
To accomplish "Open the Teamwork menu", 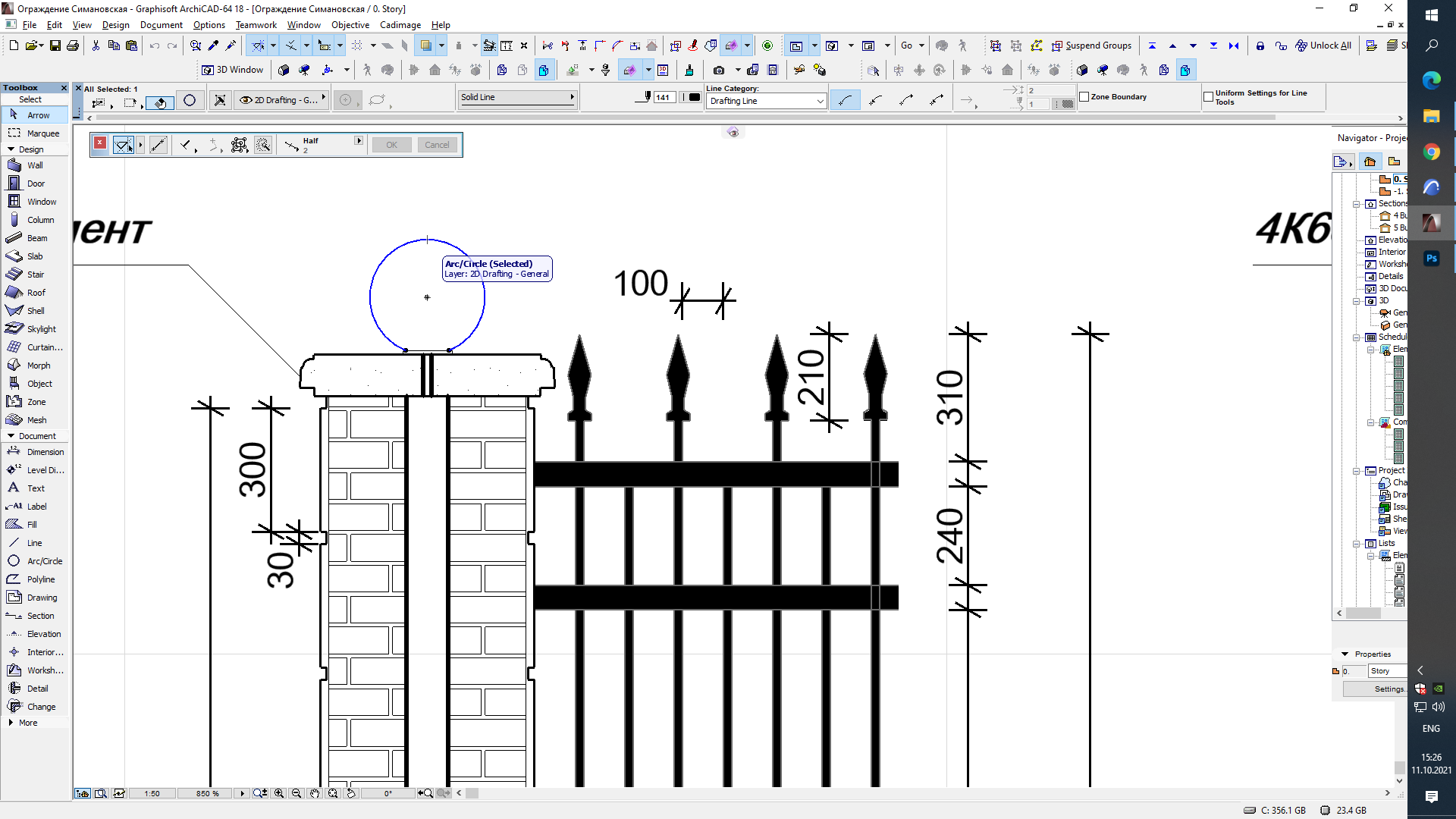I will pyautogui.click(x=256, y=25).
